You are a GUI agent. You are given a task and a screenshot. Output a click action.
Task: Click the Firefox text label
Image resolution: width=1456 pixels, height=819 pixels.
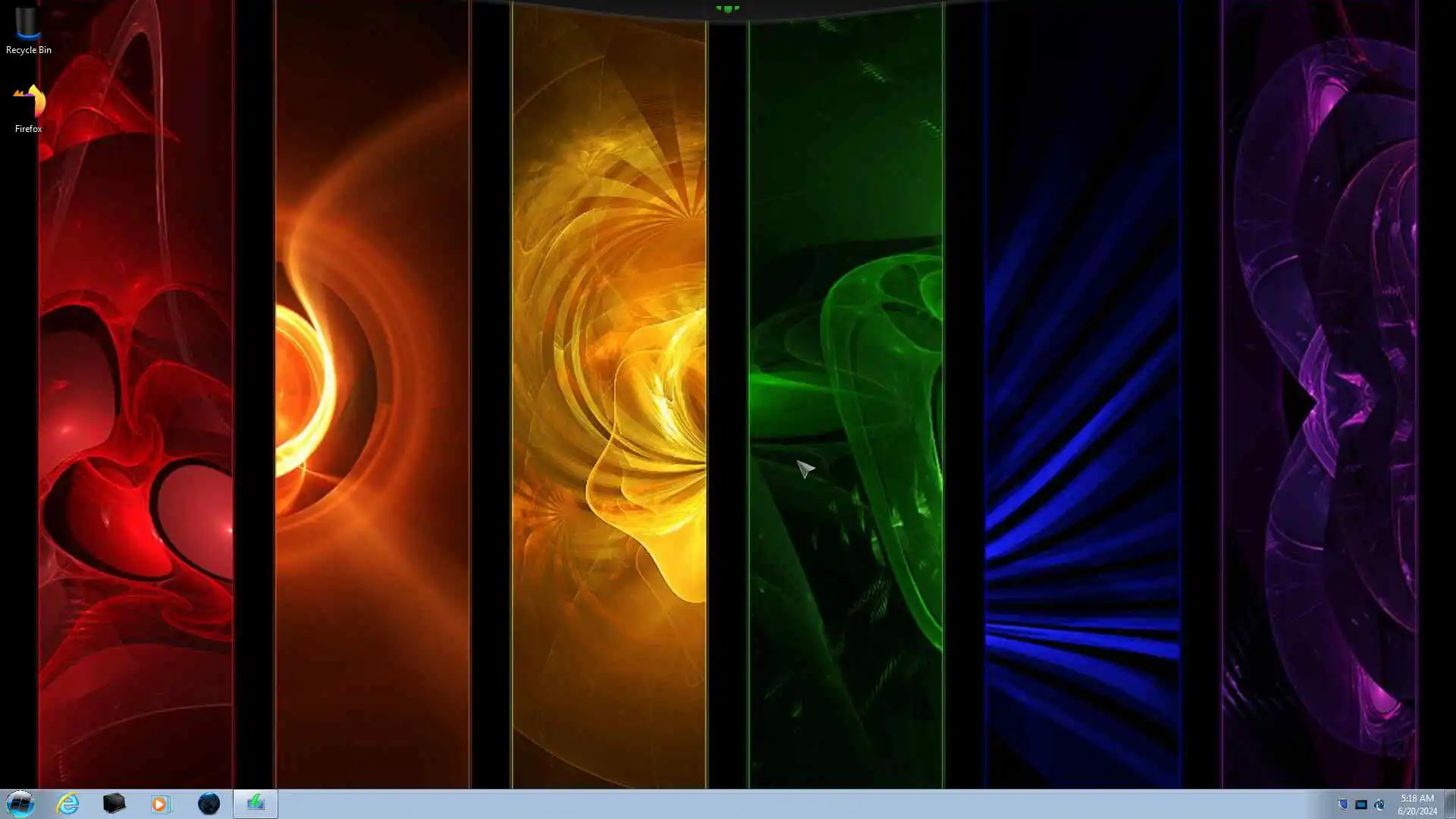point(28,129)
